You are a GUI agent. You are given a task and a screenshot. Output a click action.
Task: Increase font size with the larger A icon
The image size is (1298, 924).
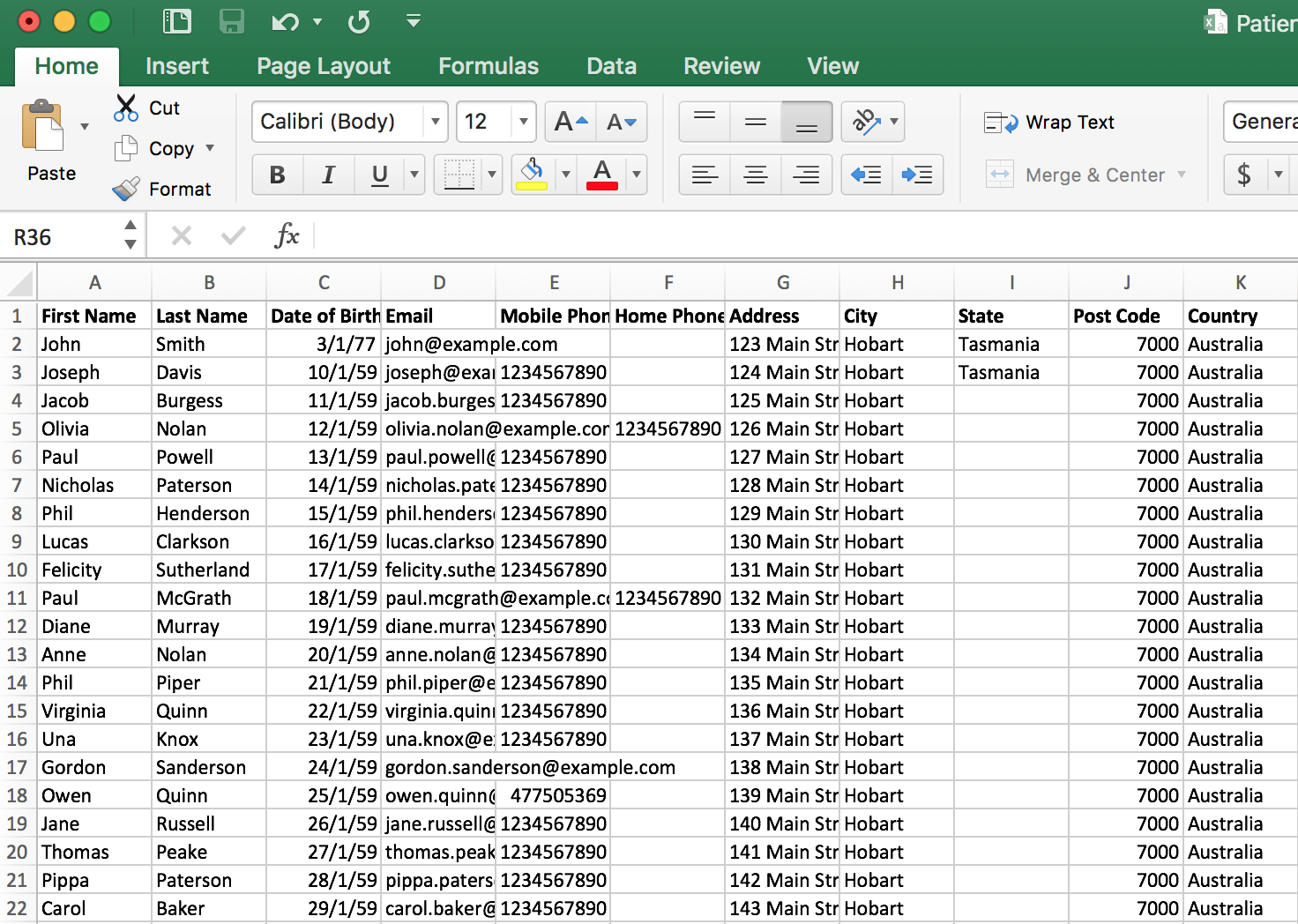coord(571,122)
